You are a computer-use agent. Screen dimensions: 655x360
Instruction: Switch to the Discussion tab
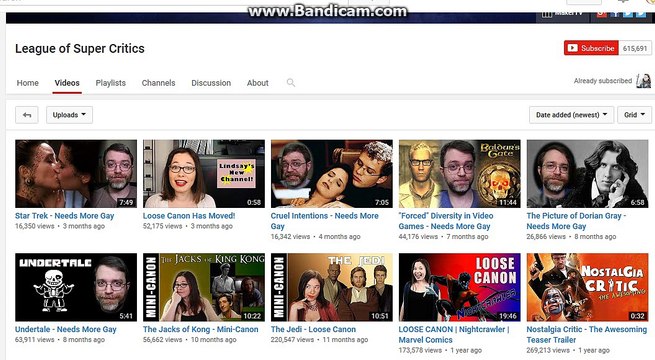point(211,83)
